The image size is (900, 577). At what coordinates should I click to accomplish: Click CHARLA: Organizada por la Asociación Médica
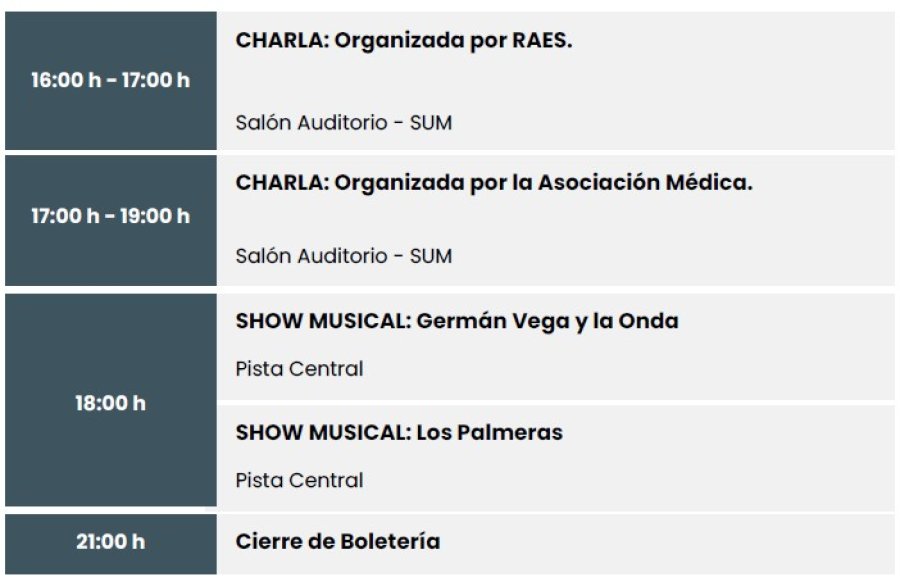(x=494, y=183)
